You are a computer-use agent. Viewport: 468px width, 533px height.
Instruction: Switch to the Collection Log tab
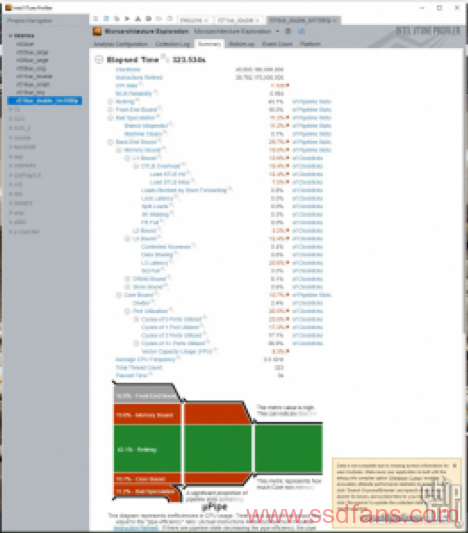172,44
